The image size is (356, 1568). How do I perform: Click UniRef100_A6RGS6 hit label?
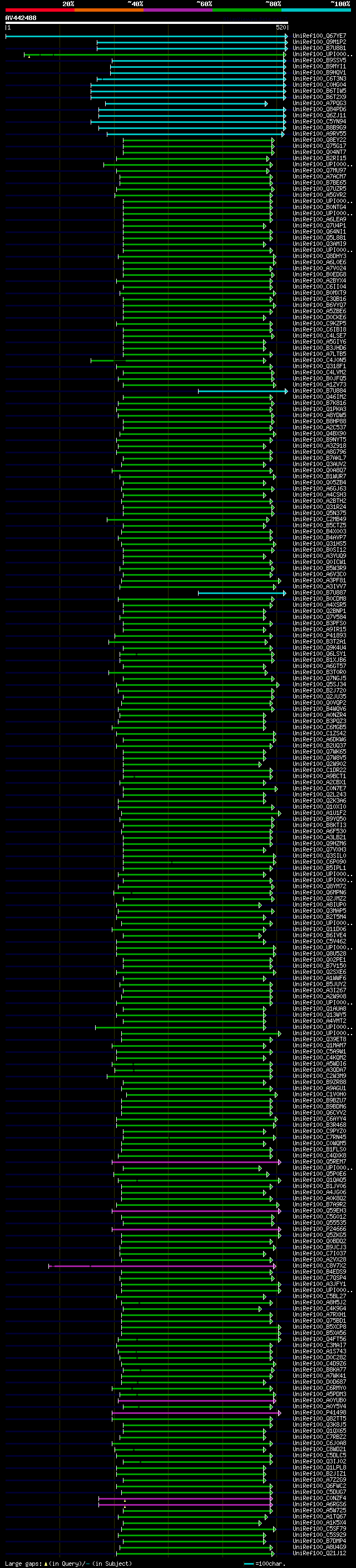pyautogui.click(x=319, y=1505)
